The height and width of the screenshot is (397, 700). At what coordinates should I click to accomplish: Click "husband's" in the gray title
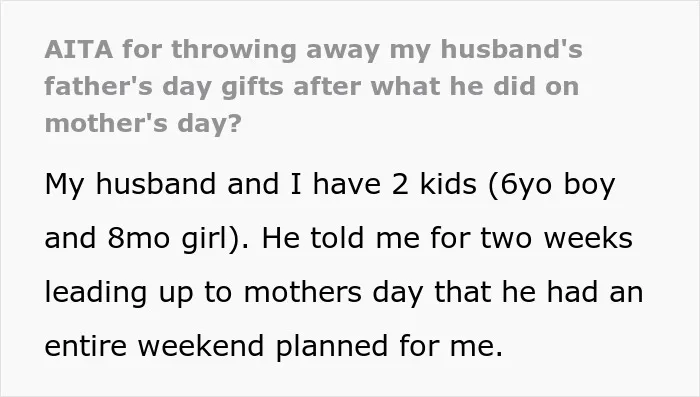[512, 49]
